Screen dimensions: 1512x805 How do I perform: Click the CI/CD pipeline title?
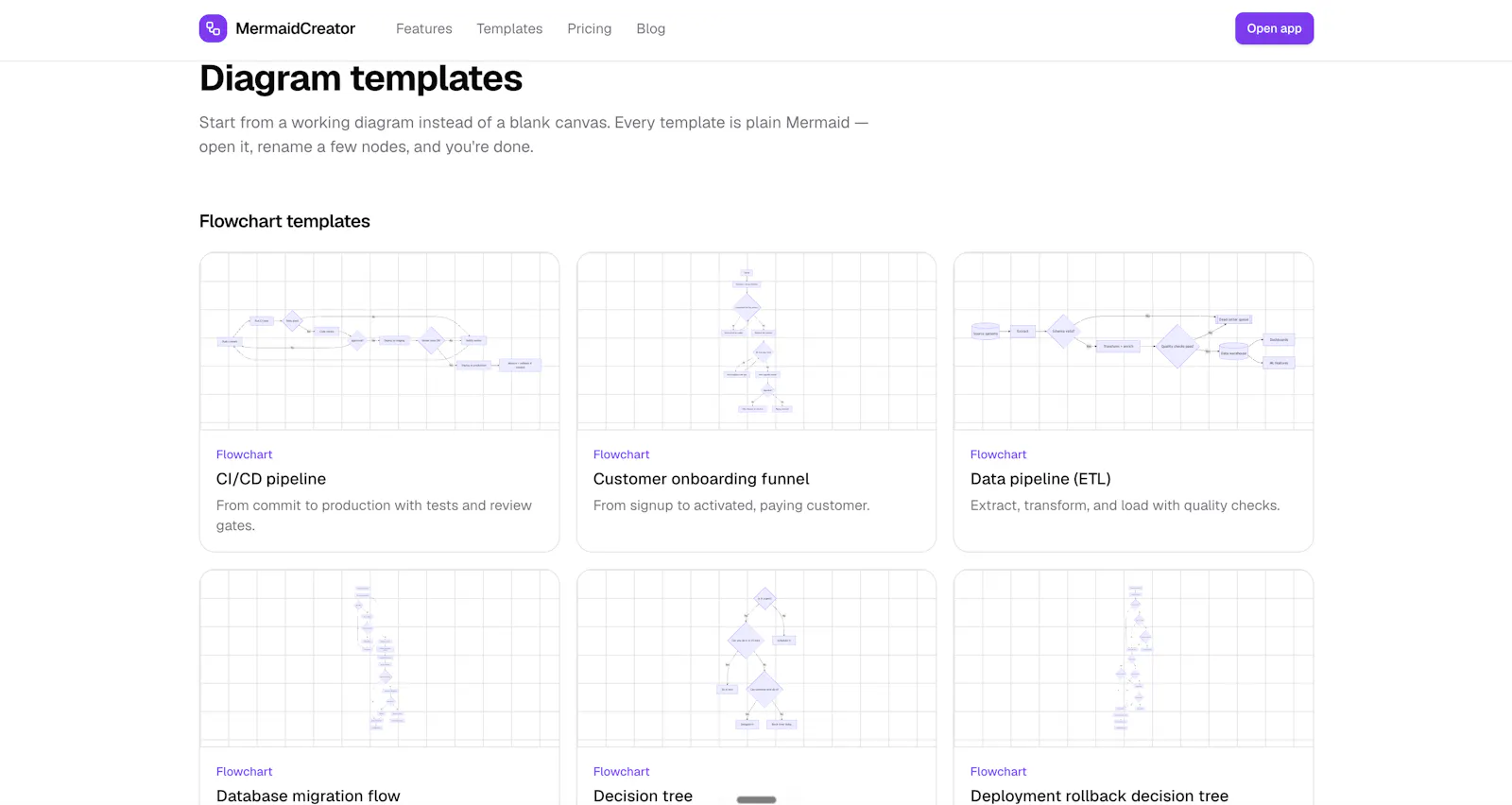[271, 479]
